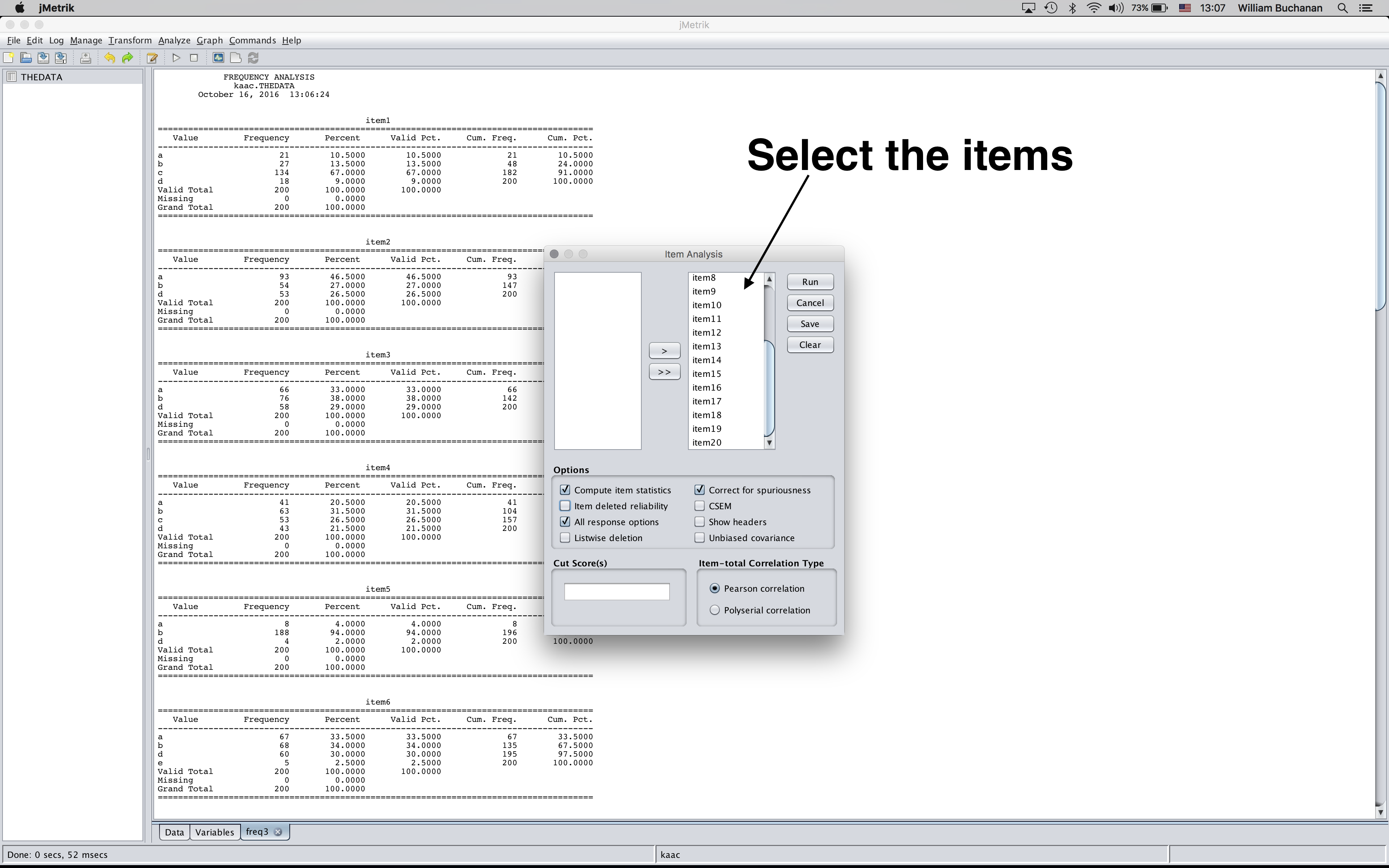The height and width of the screenshot is (868, 1389).
Task: Select Polyserial correlation radio button
Action: point(715,610)
